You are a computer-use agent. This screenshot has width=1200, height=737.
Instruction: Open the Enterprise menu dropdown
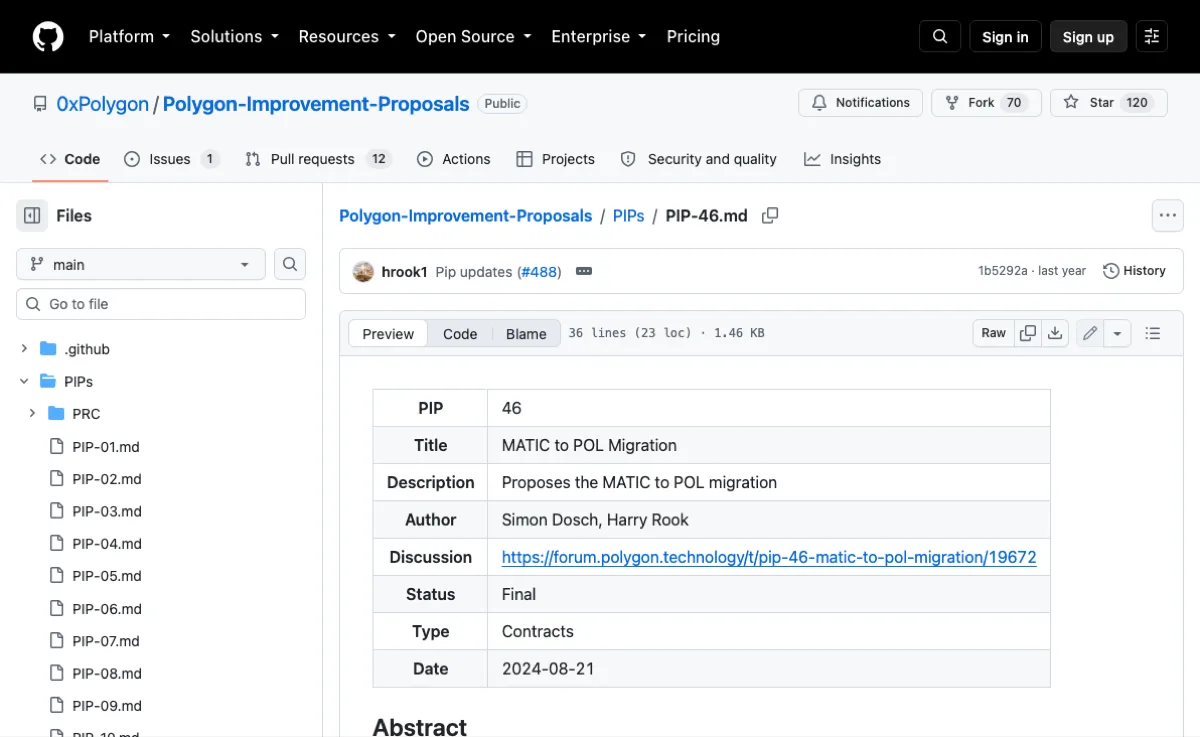599,37
